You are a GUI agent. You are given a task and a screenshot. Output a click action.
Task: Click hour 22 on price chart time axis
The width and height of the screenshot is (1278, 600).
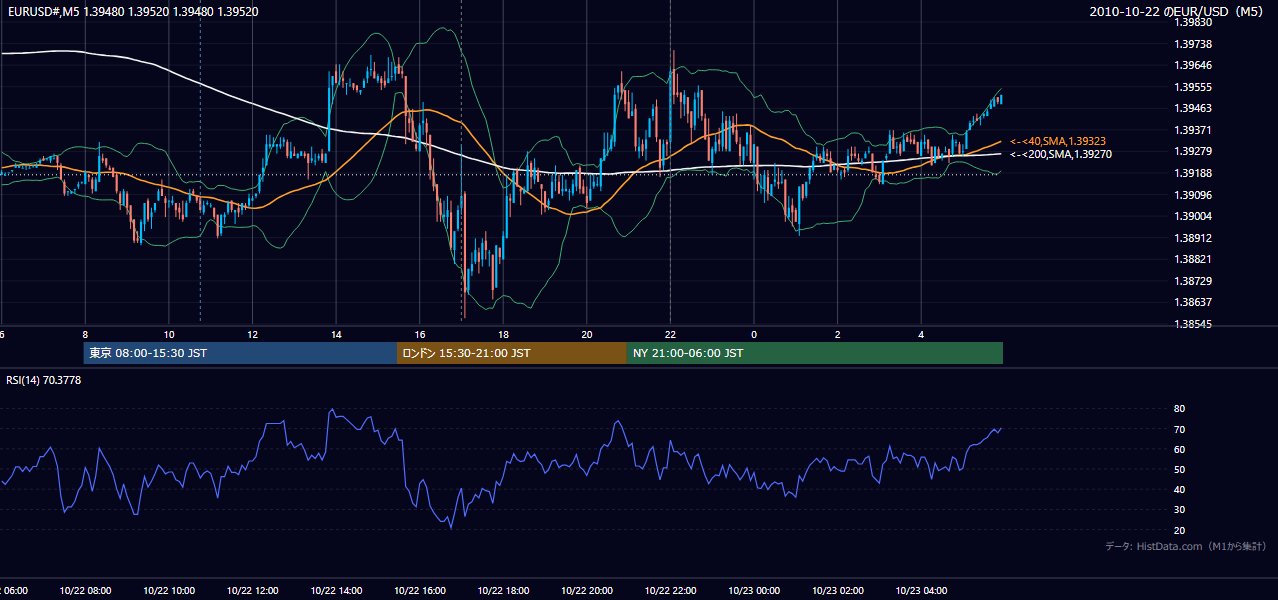tap(670, 334)
